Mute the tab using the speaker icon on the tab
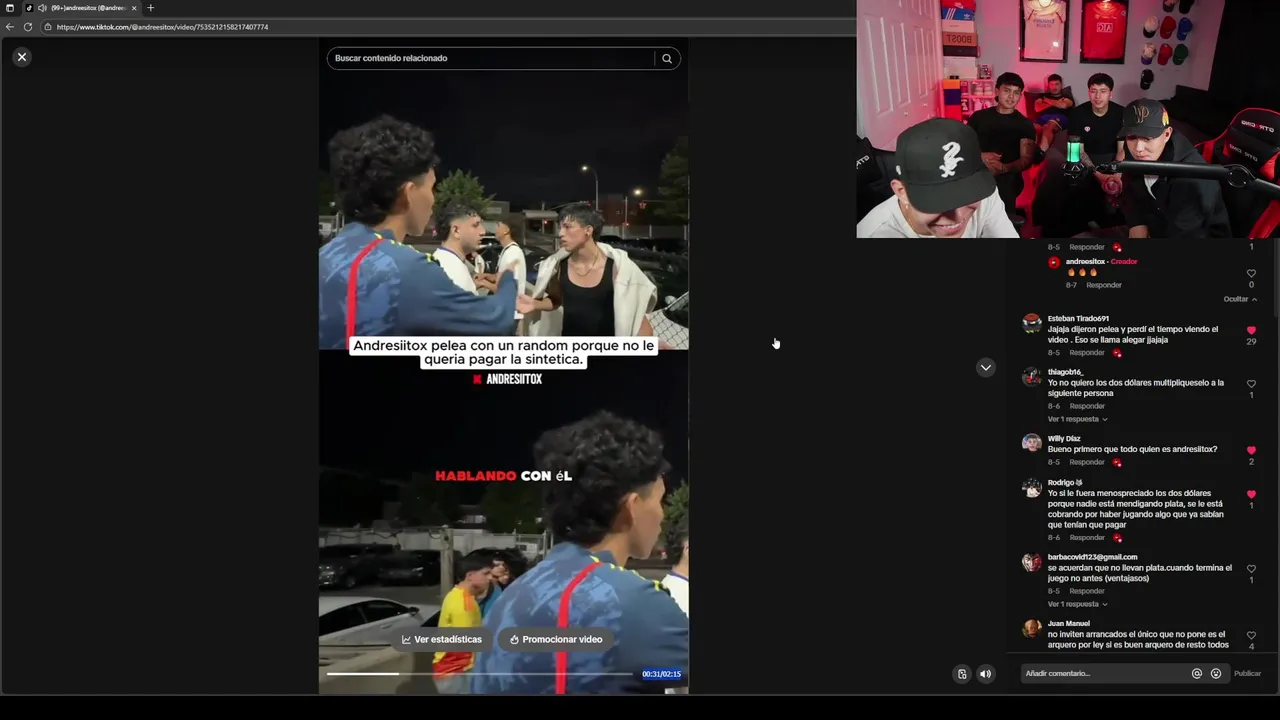The image size is (1280, 720). (x=42, y=8)
